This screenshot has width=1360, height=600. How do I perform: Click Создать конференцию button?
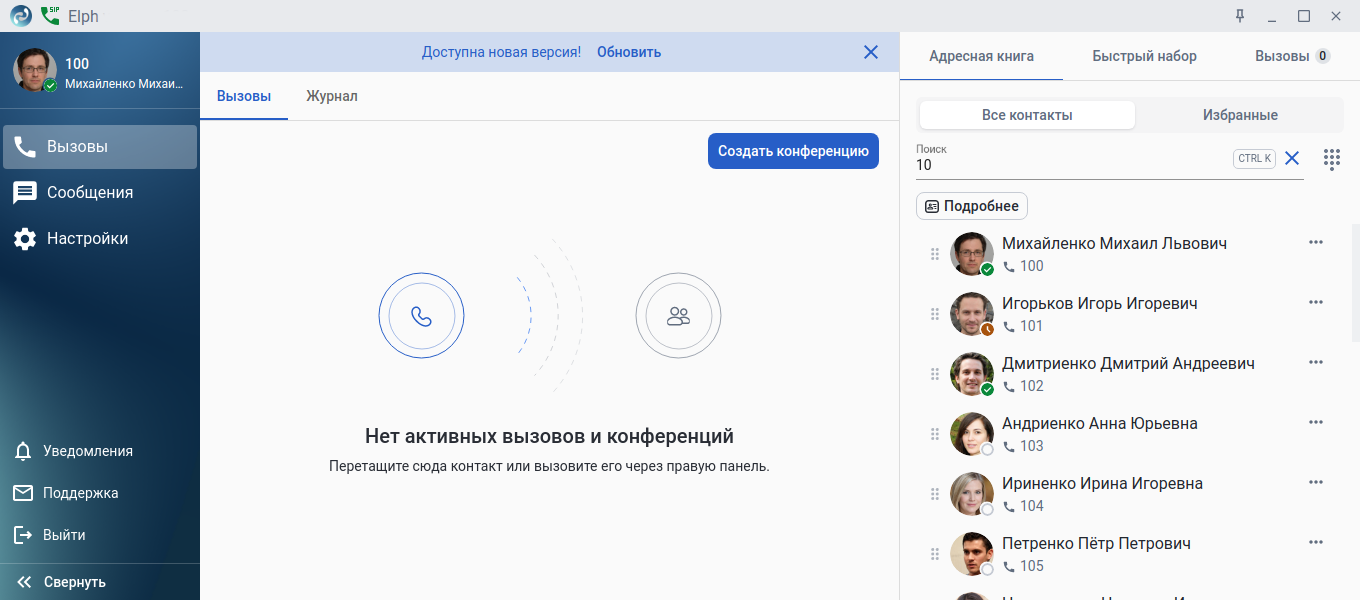pos(793,151)
